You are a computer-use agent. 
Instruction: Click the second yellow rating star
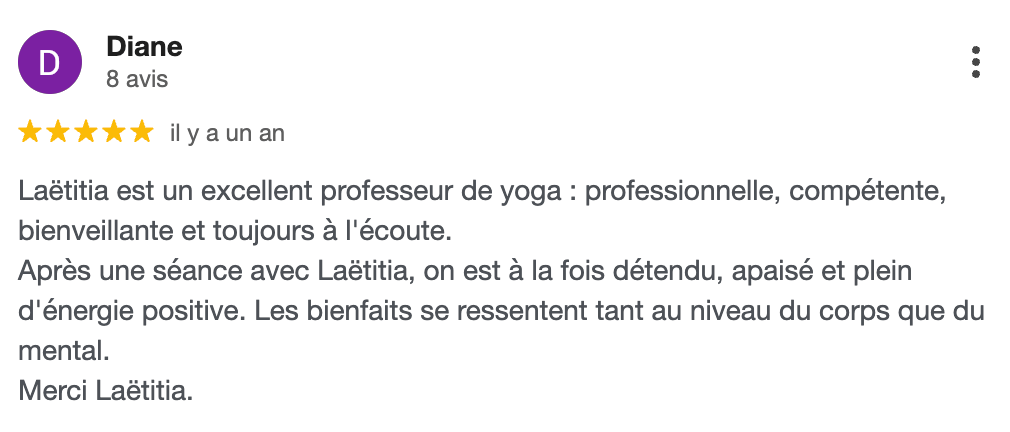point(57,133)
